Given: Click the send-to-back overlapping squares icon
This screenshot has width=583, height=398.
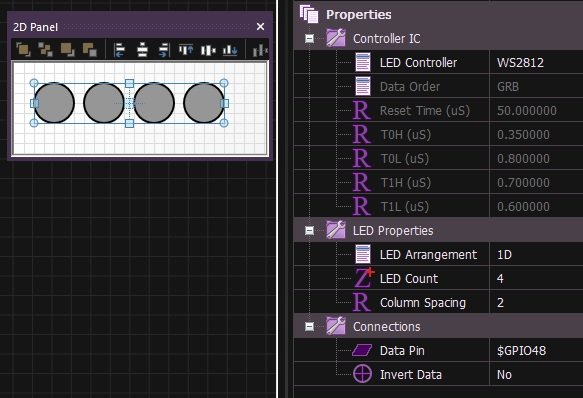Looking at the screenshot, I should click(90, 49).
